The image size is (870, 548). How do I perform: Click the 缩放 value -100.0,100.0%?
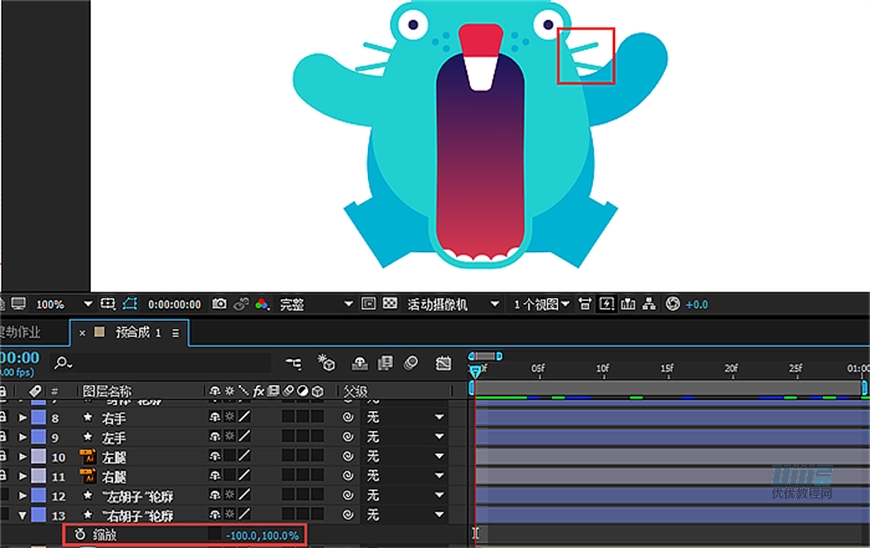(262, 535)
